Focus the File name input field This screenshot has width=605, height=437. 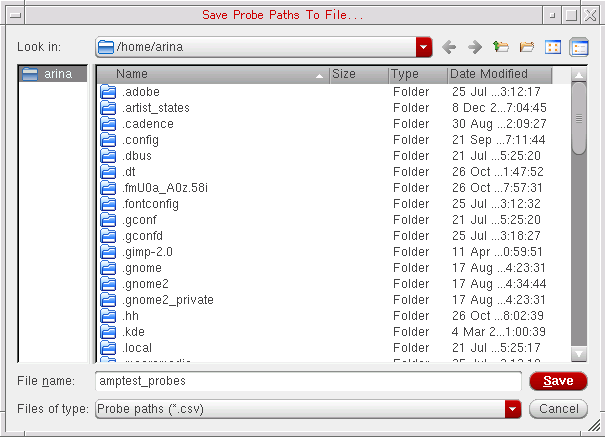[x=308, y=381]
